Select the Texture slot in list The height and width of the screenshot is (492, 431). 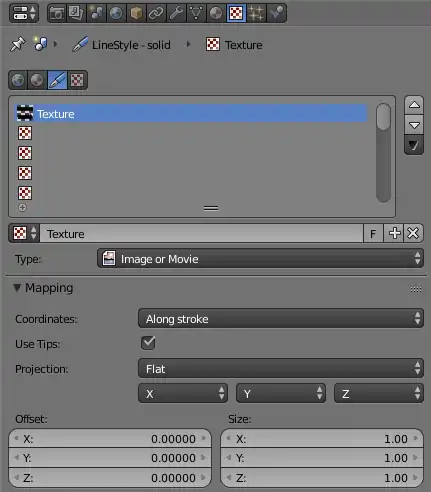click(x=191, y=114)
